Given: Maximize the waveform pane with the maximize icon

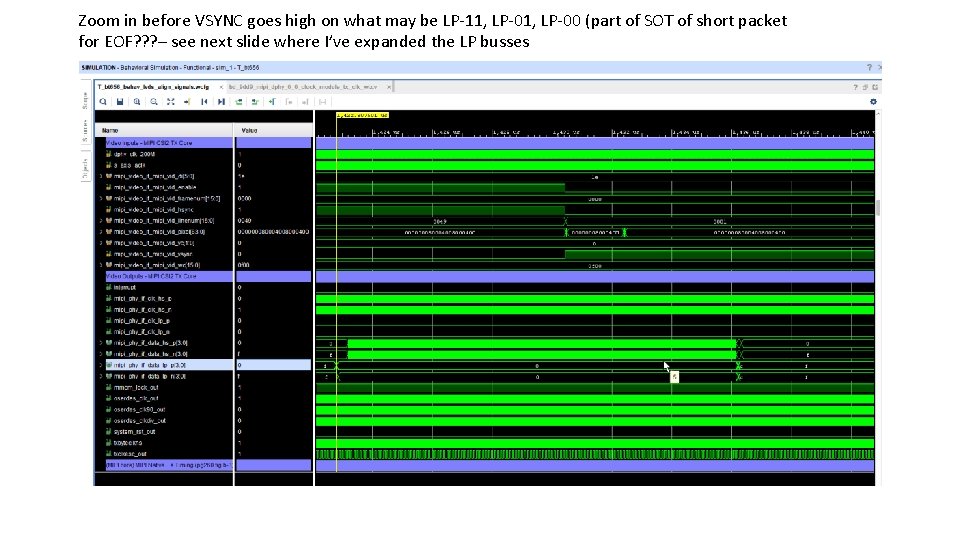Looking at the screenshot, I should tap(875, 87).
